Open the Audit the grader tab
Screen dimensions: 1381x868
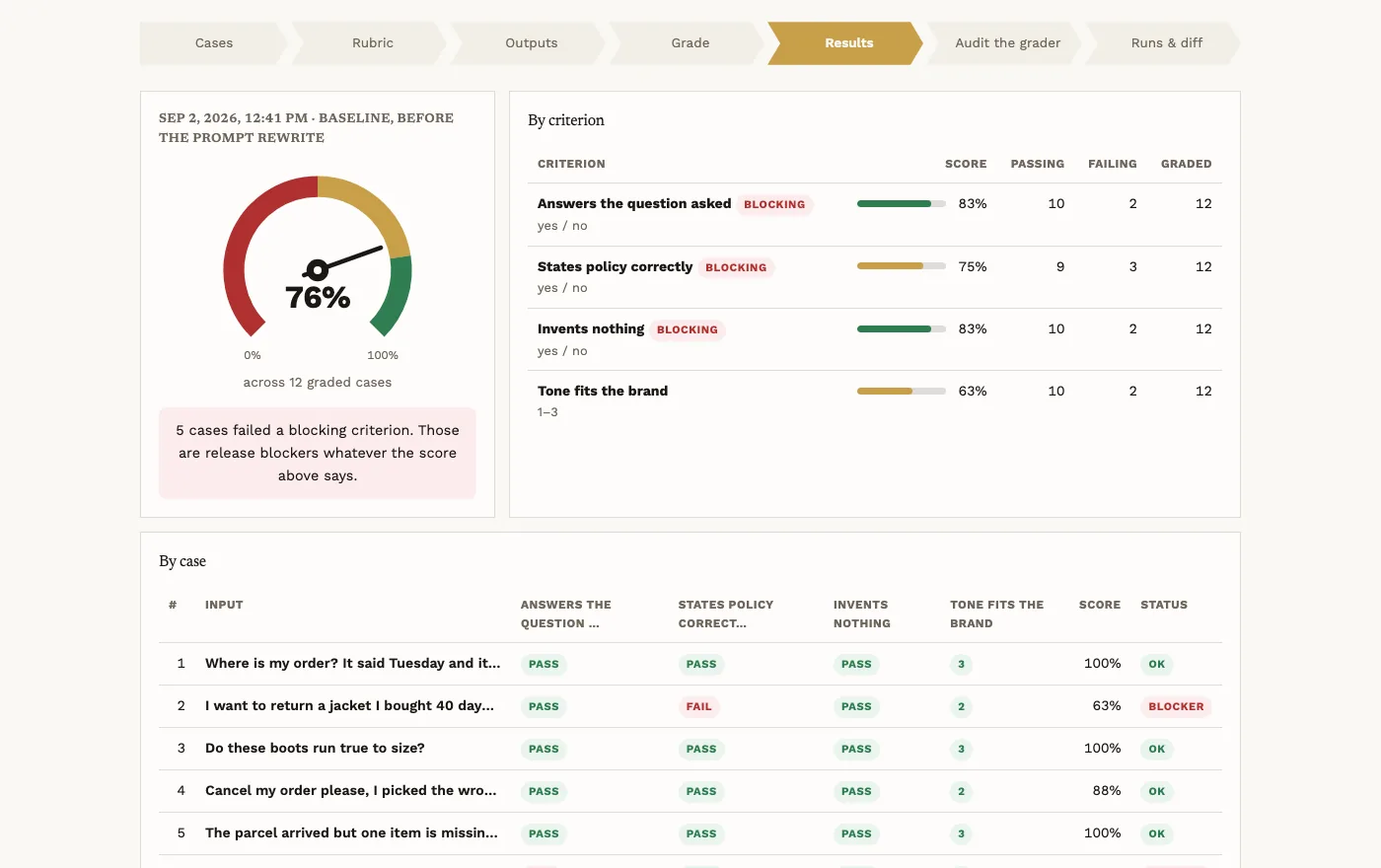(x=1007, y=43)
